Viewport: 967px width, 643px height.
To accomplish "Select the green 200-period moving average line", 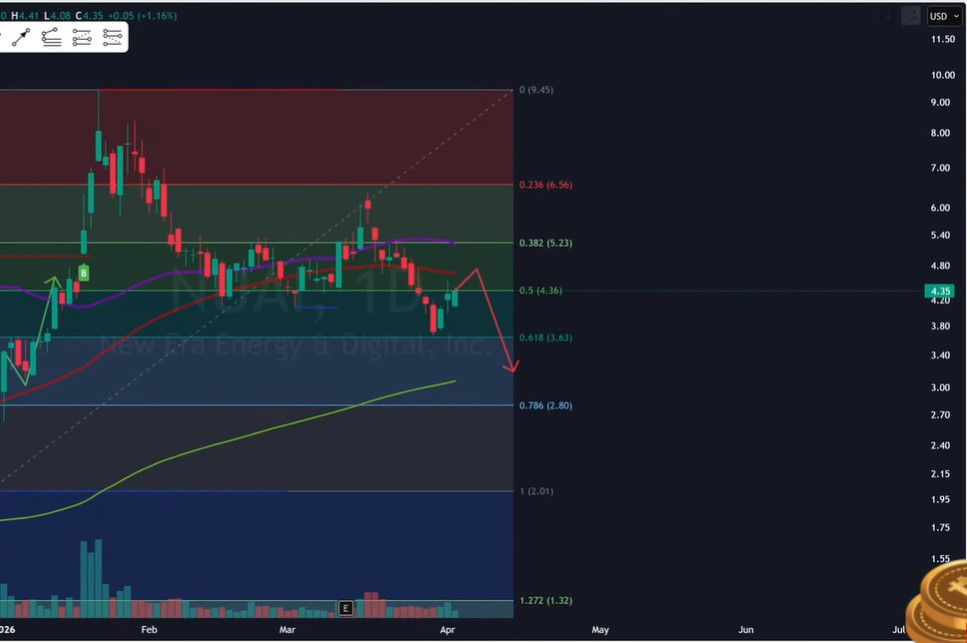I will [300, 421].
